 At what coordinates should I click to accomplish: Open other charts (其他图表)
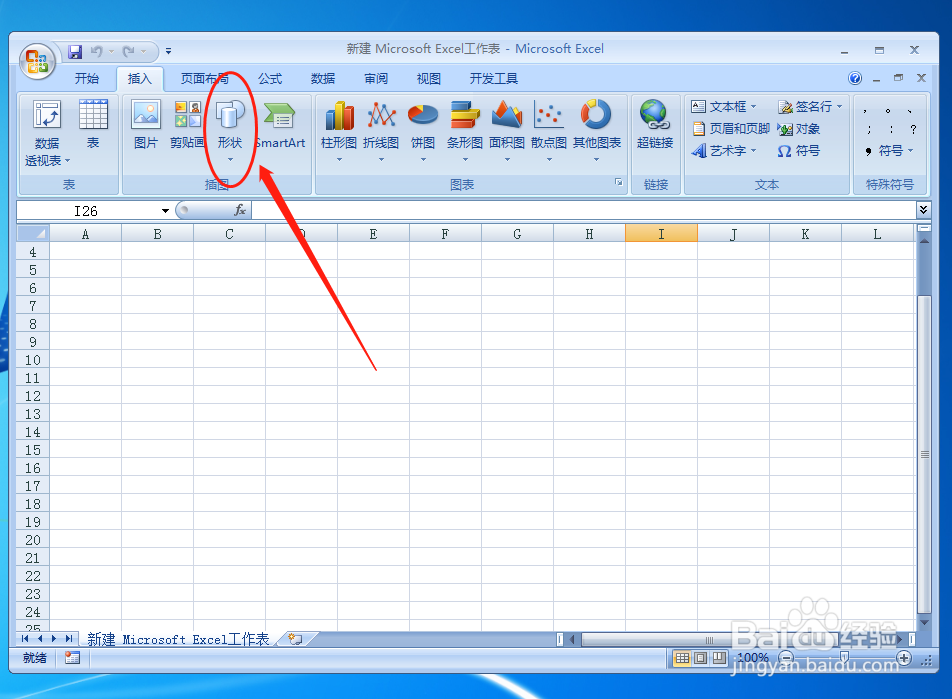597,131
